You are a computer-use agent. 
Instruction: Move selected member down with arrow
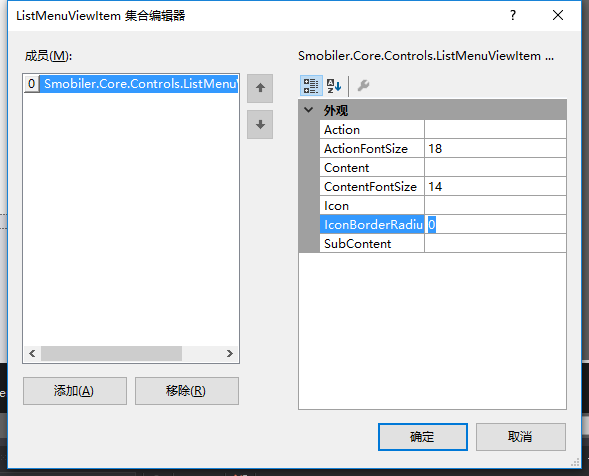(x=260, y=124)
